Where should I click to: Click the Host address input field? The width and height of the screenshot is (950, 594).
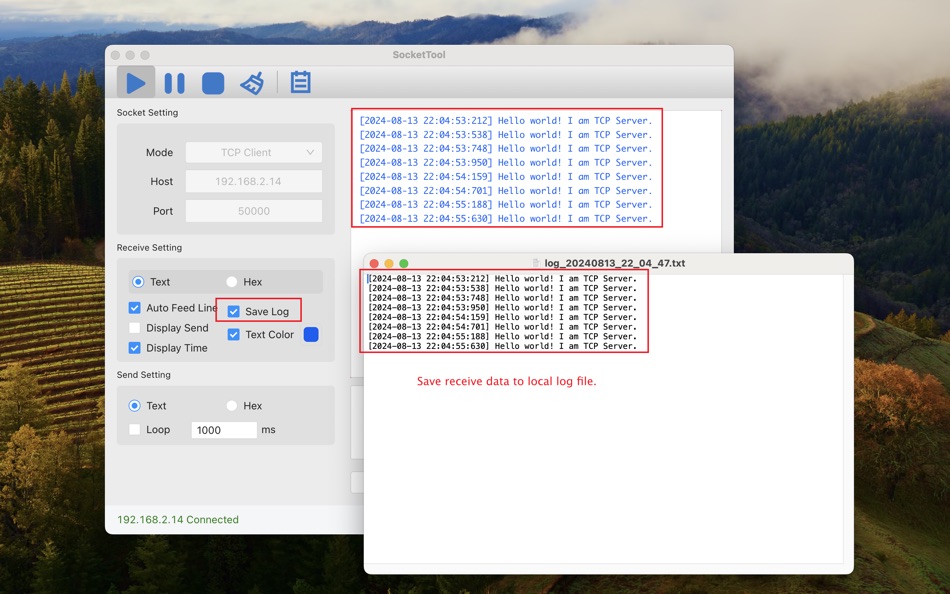point(253,181)
